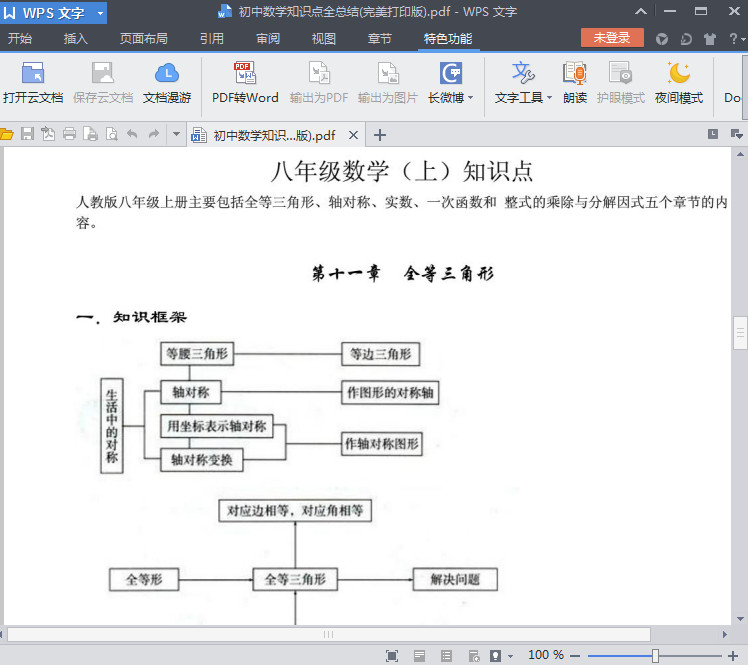This screenshot has width=748, height=665.
Task: Click the vertical scrollbar down arrow
Action: click(740, 619)
